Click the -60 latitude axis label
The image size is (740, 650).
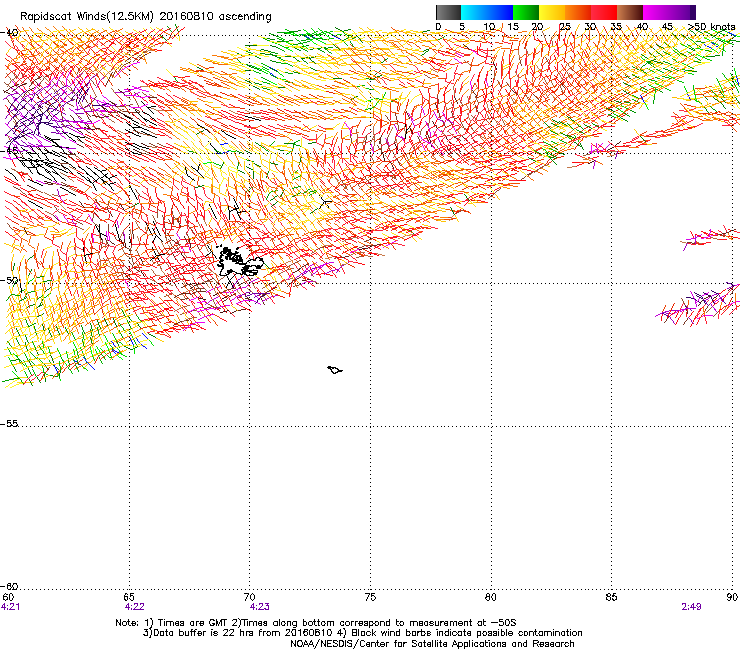click(x=9, y=586)
